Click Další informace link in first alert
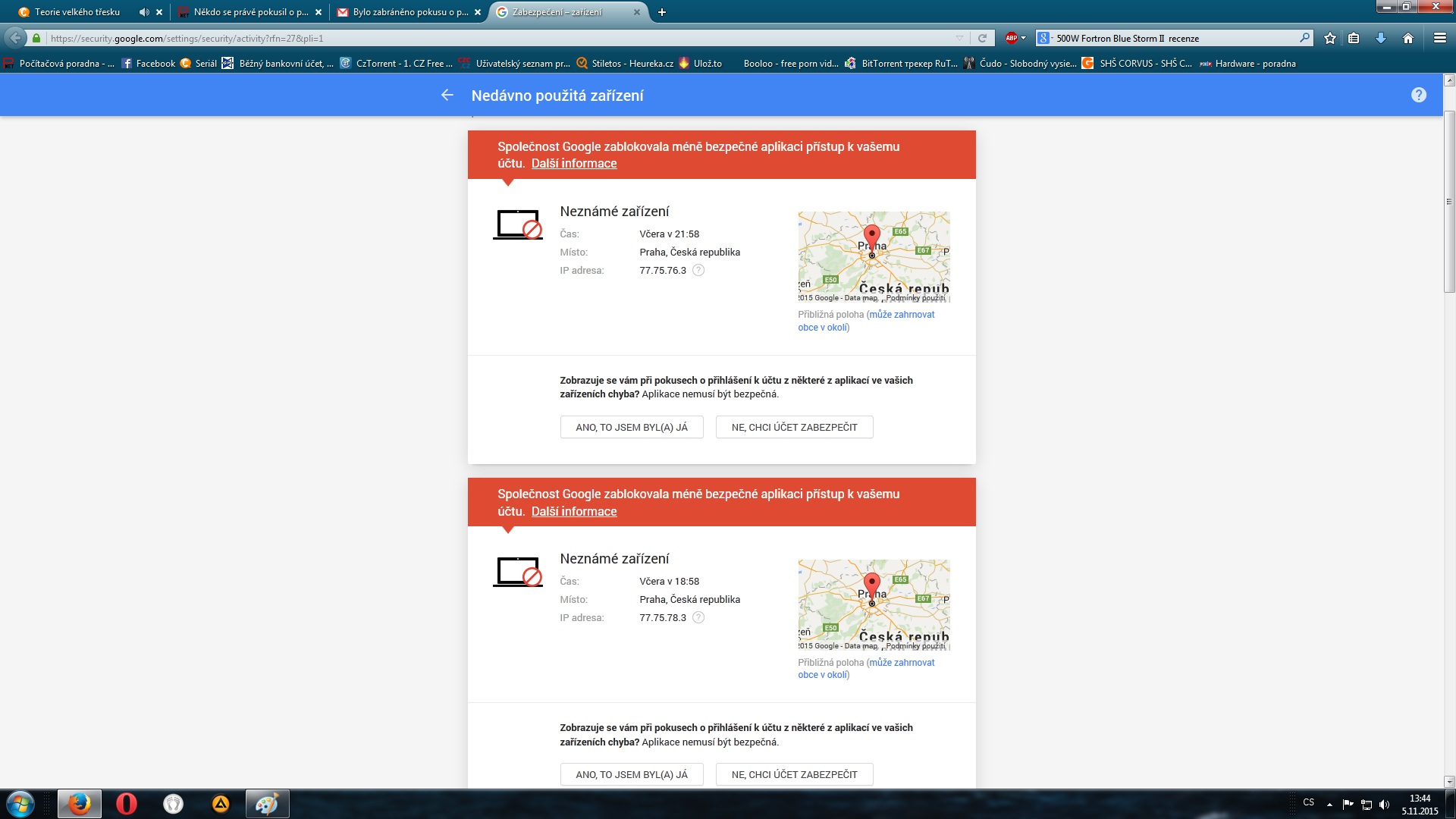Image resolution: width=1456 pixels, height=819 pixels. pos(573,164)
